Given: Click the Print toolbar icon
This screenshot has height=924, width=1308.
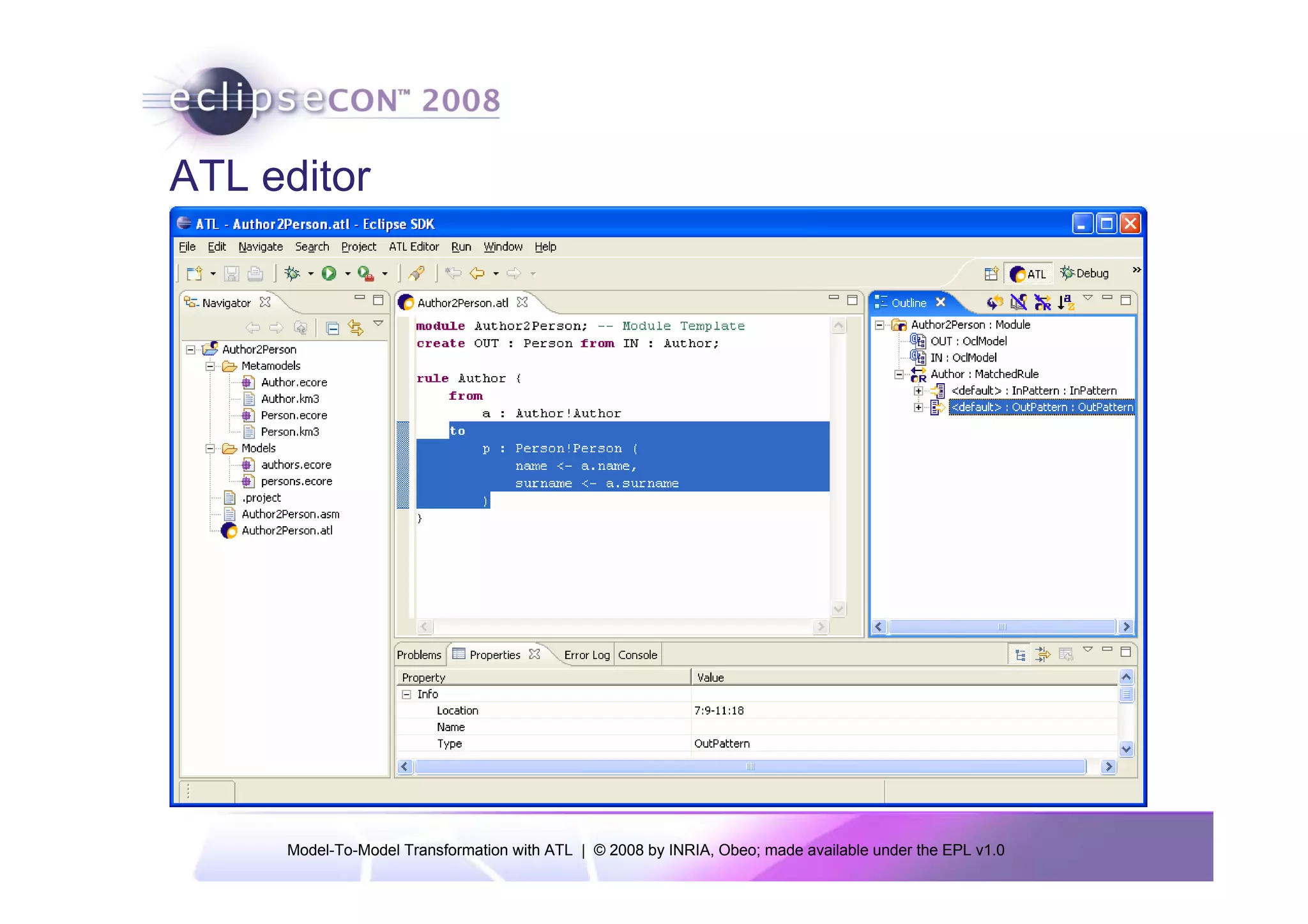Looking at the screenshot, I should 255,273.
